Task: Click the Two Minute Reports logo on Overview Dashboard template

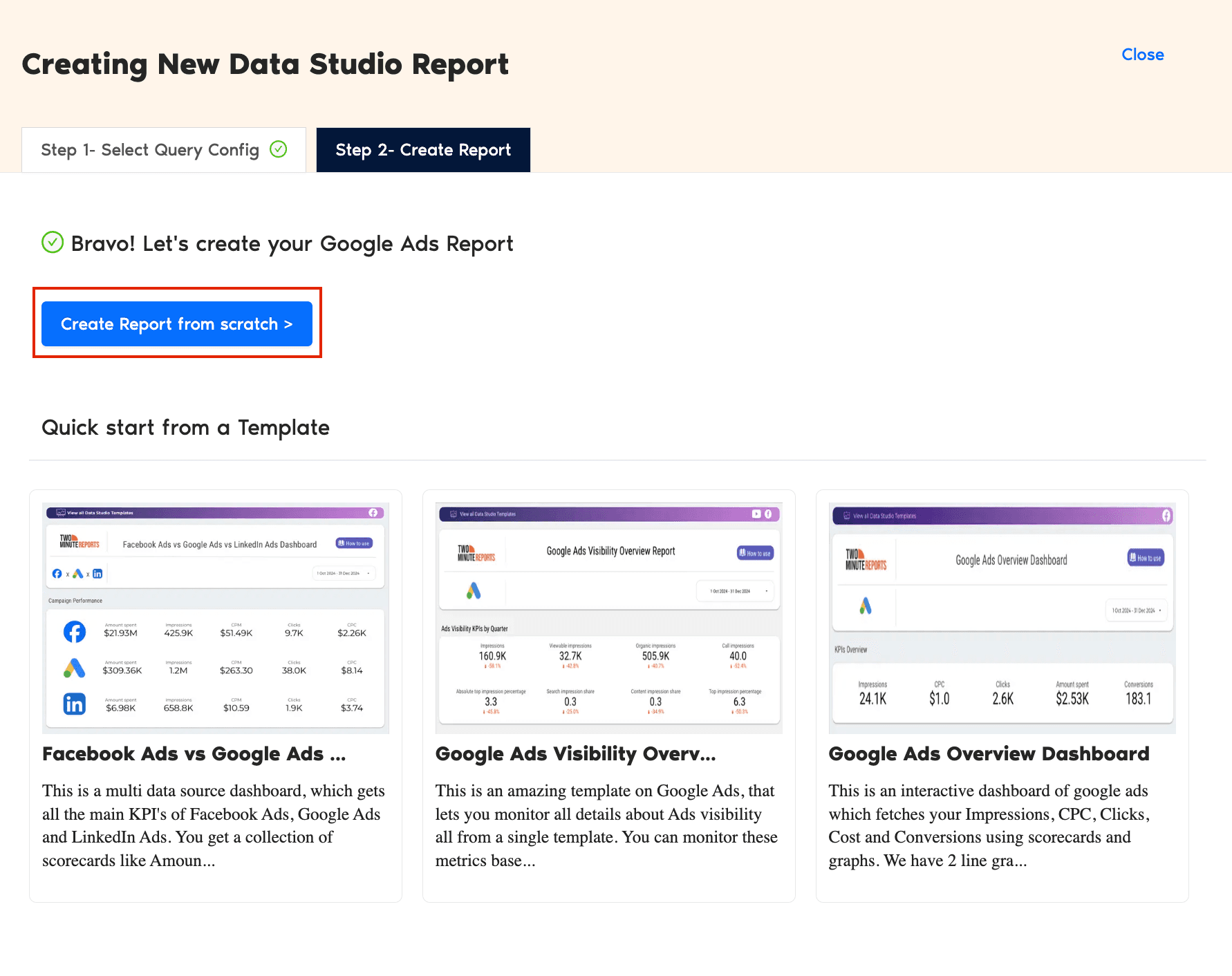Action: [x=866, y=559]
